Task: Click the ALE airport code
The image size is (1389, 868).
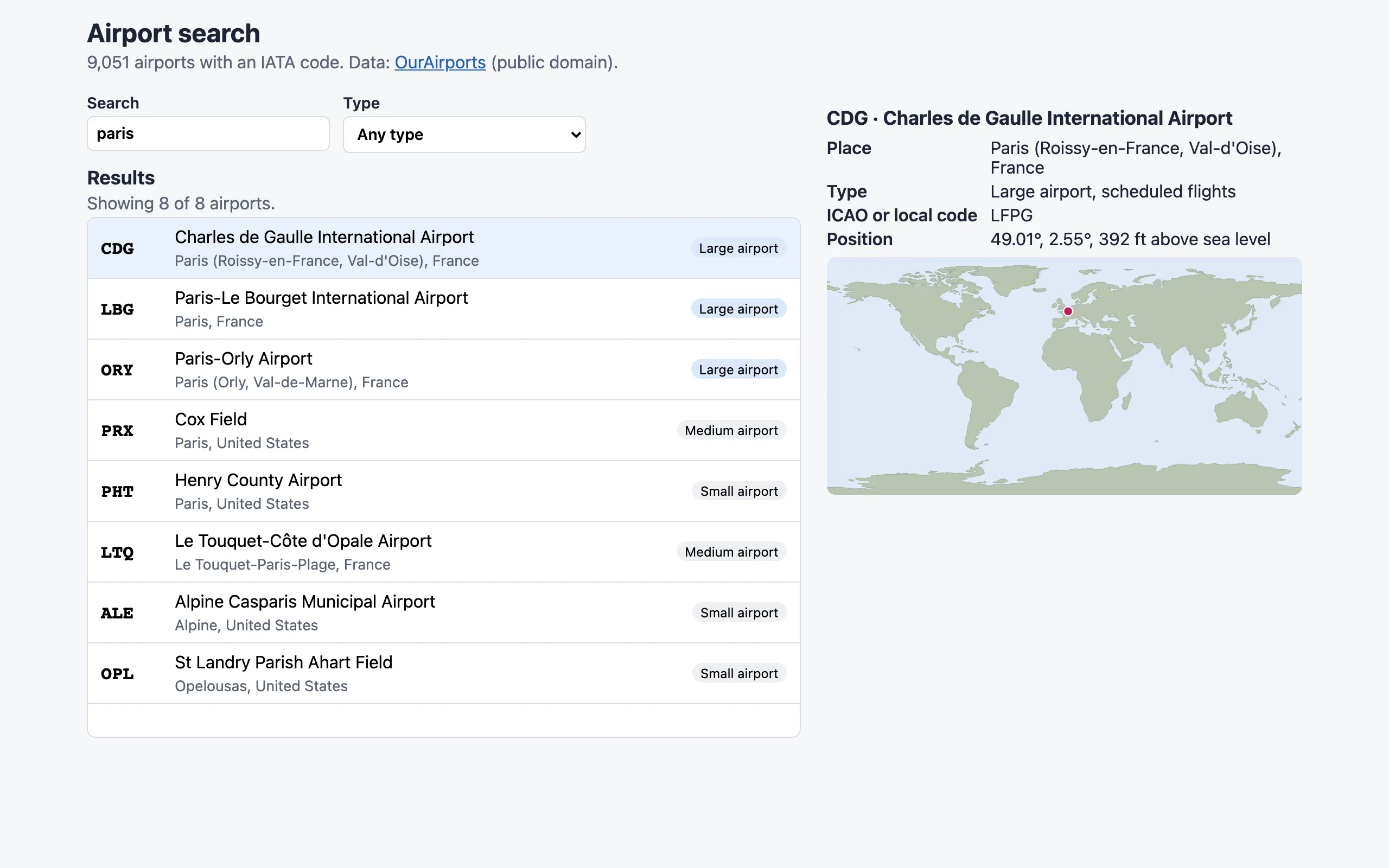Action: pyautogui.click(x=117, y=614)
